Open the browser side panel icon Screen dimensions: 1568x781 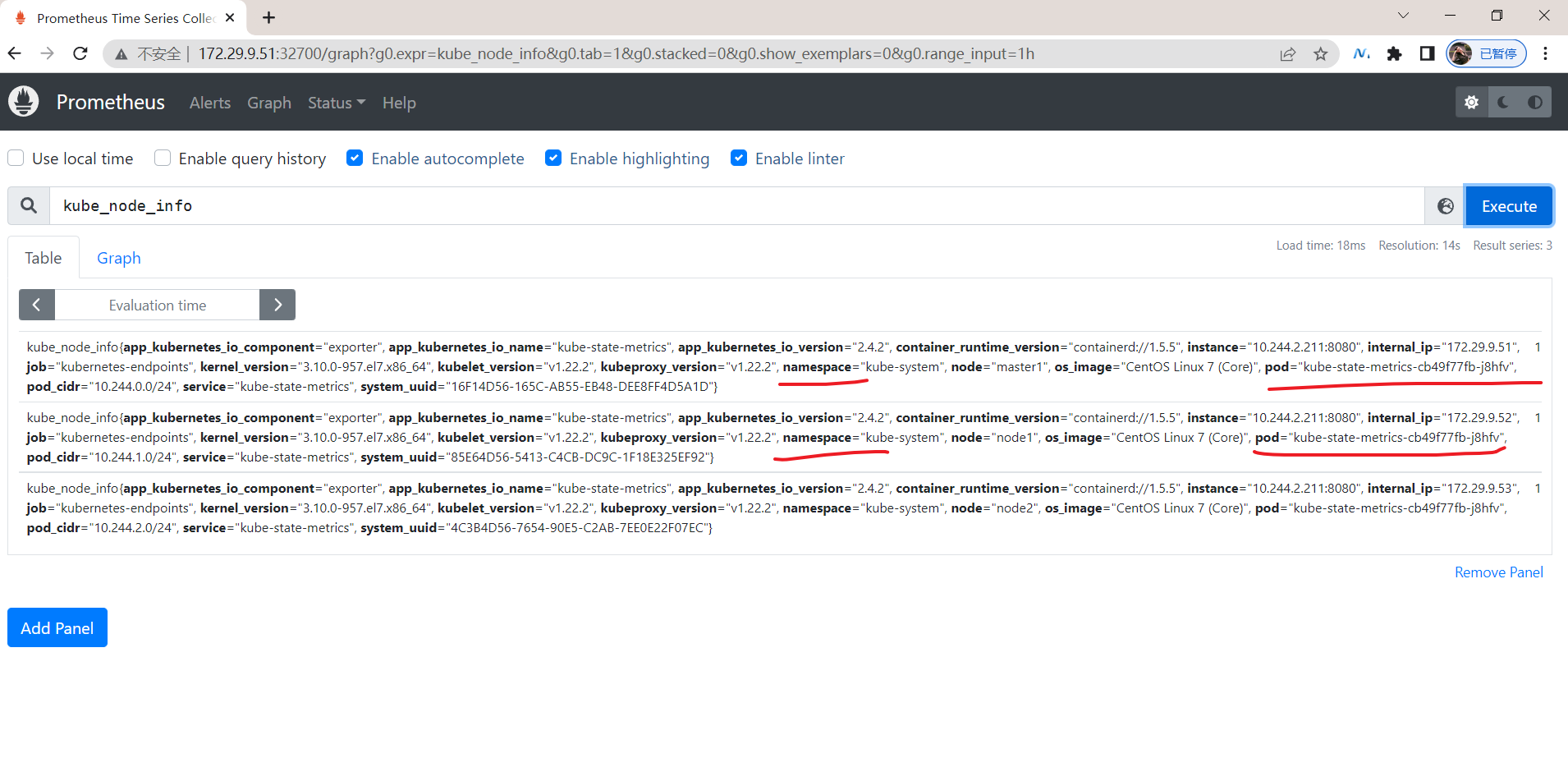[x=1427, y=54]
